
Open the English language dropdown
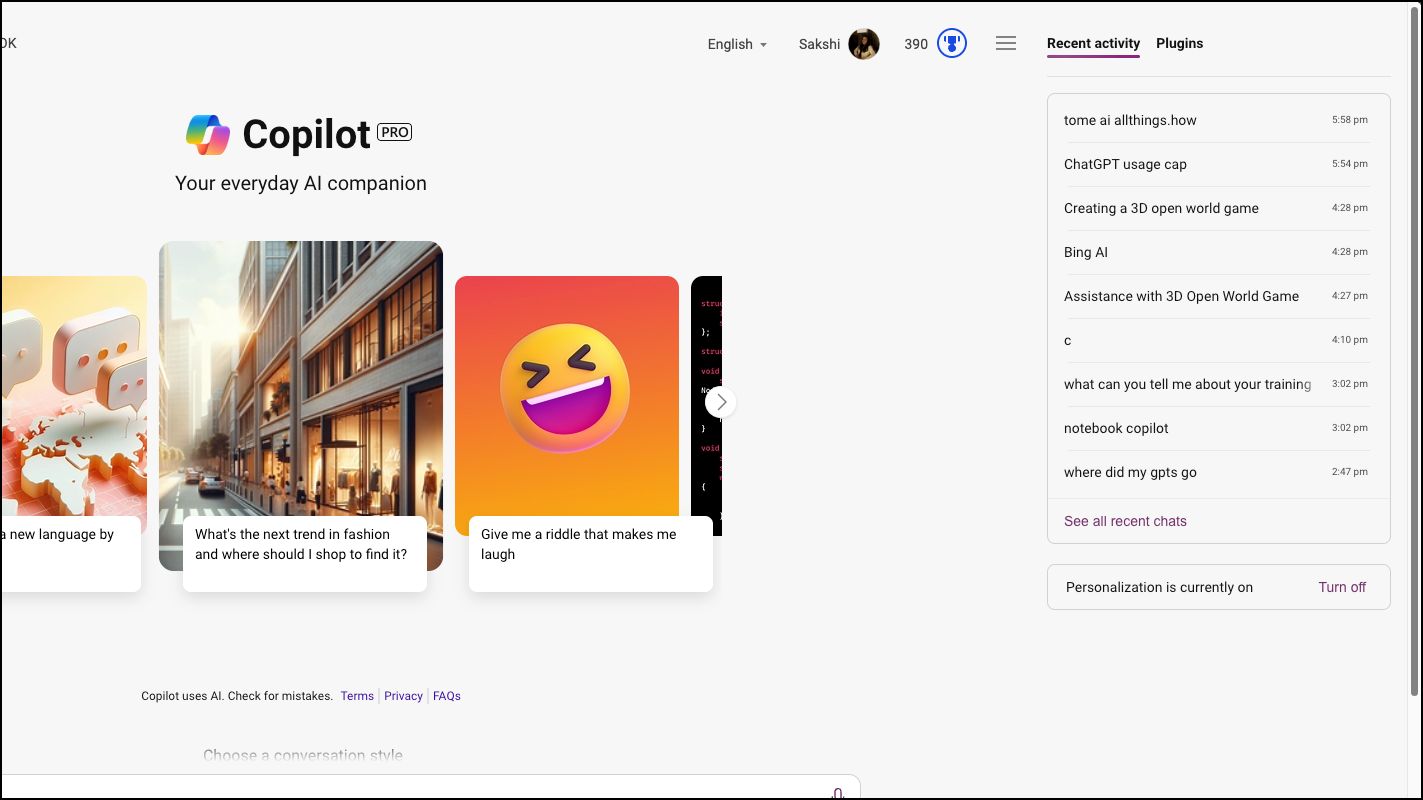click(737, 44)
